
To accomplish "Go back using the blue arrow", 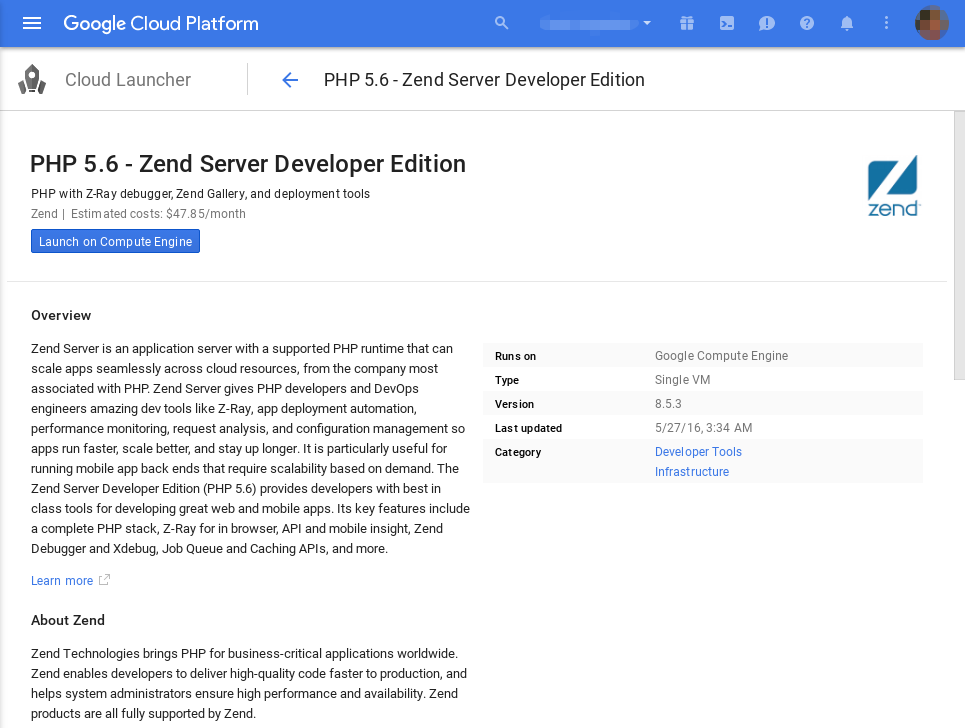I will coord(290,80).
